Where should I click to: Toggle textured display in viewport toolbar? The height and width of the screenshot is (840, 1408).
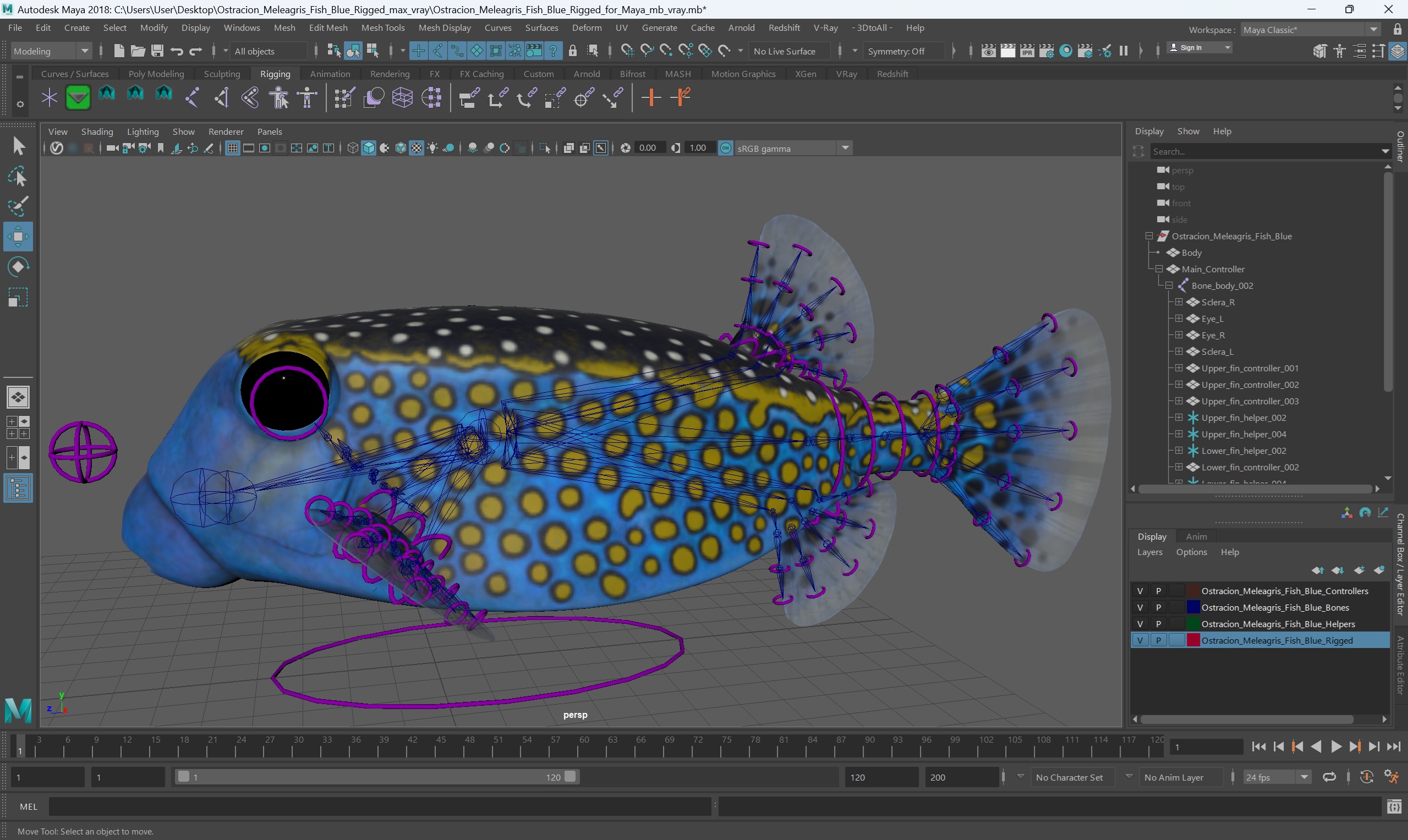tap(417, 149)
